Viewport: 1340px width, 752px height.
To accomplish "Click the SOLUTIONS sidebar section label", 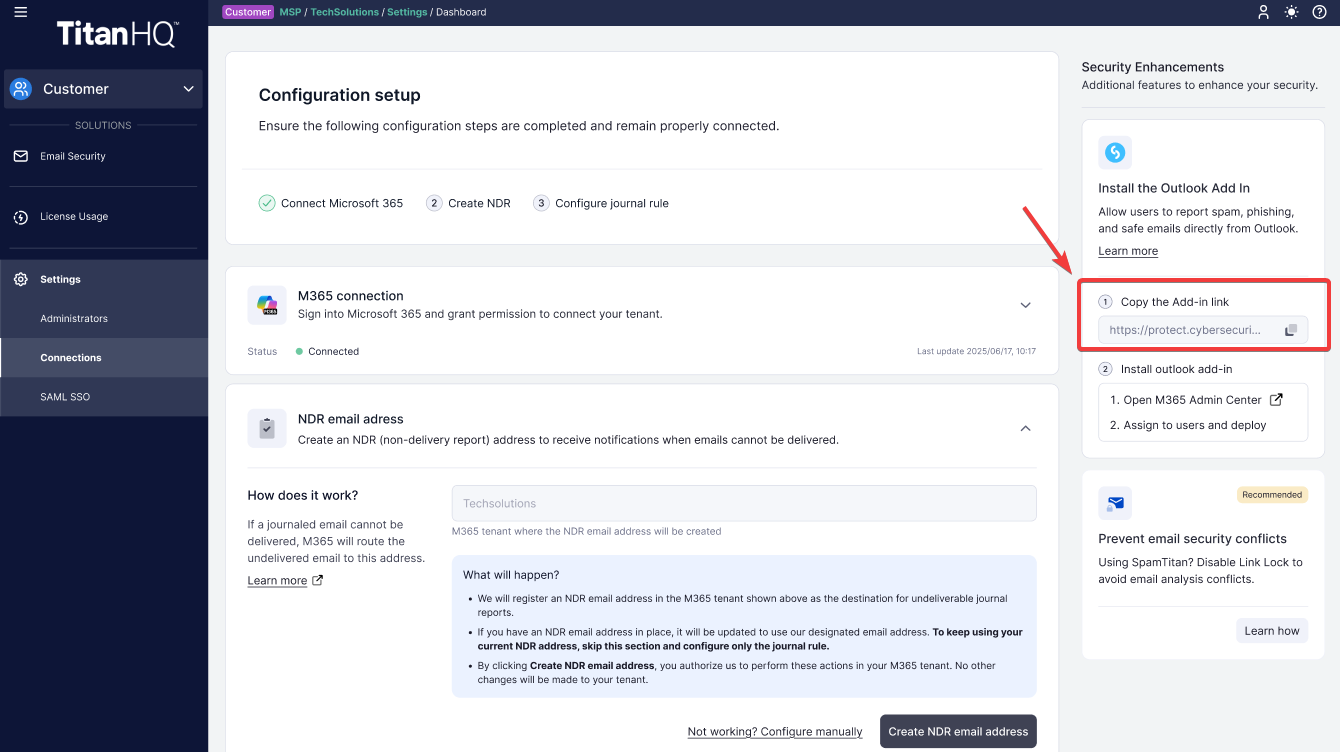I will point(104,125).
